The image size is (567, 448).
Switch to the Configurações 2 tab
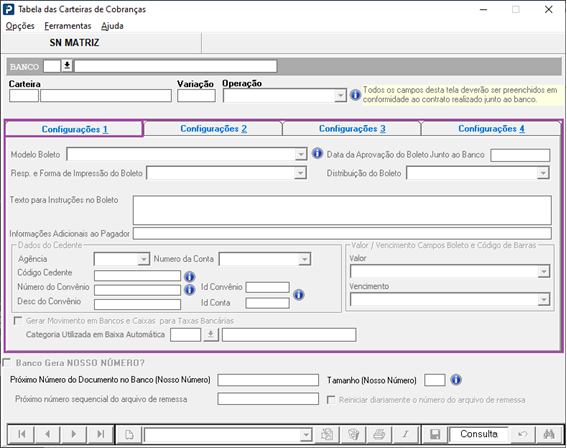tap(213, 129)
